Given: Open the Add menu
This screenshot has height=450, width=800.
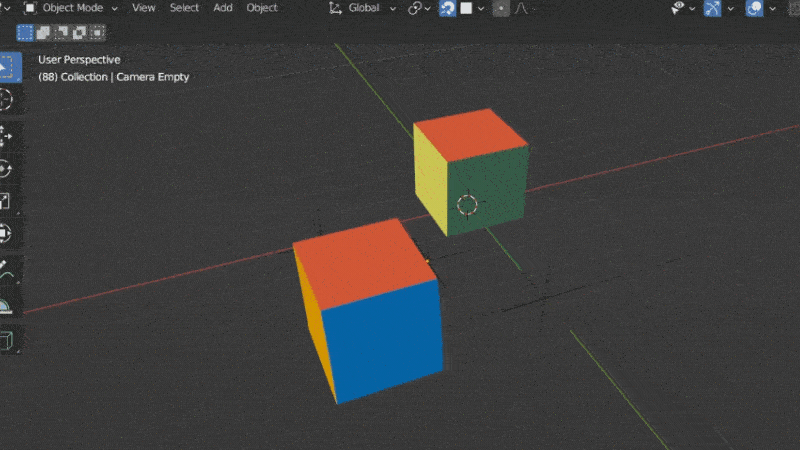Looking at the screenshot, I should click(223, 8).
